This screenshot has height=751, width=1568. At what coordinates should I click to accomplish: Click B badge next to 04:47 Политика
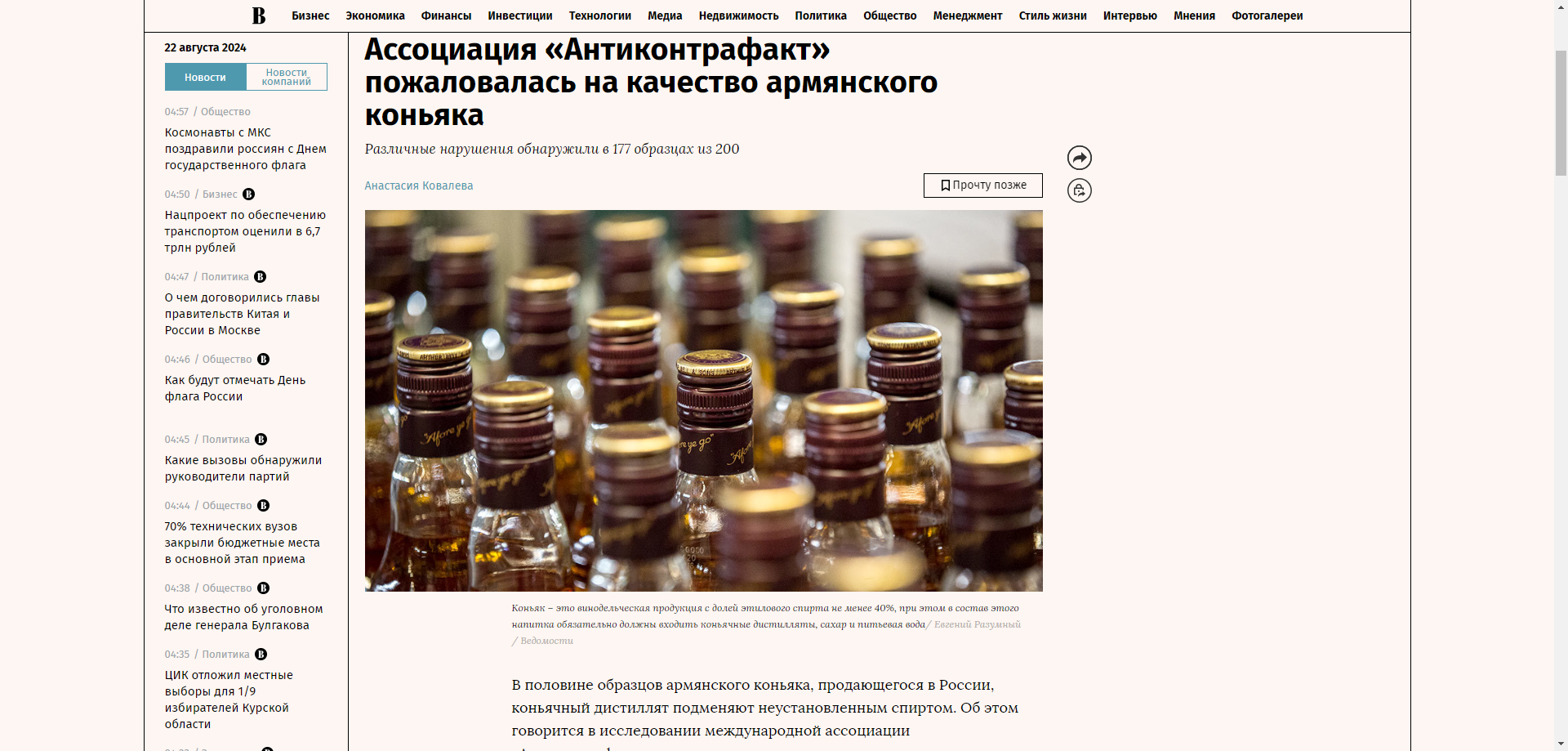[x=261, y=277]
